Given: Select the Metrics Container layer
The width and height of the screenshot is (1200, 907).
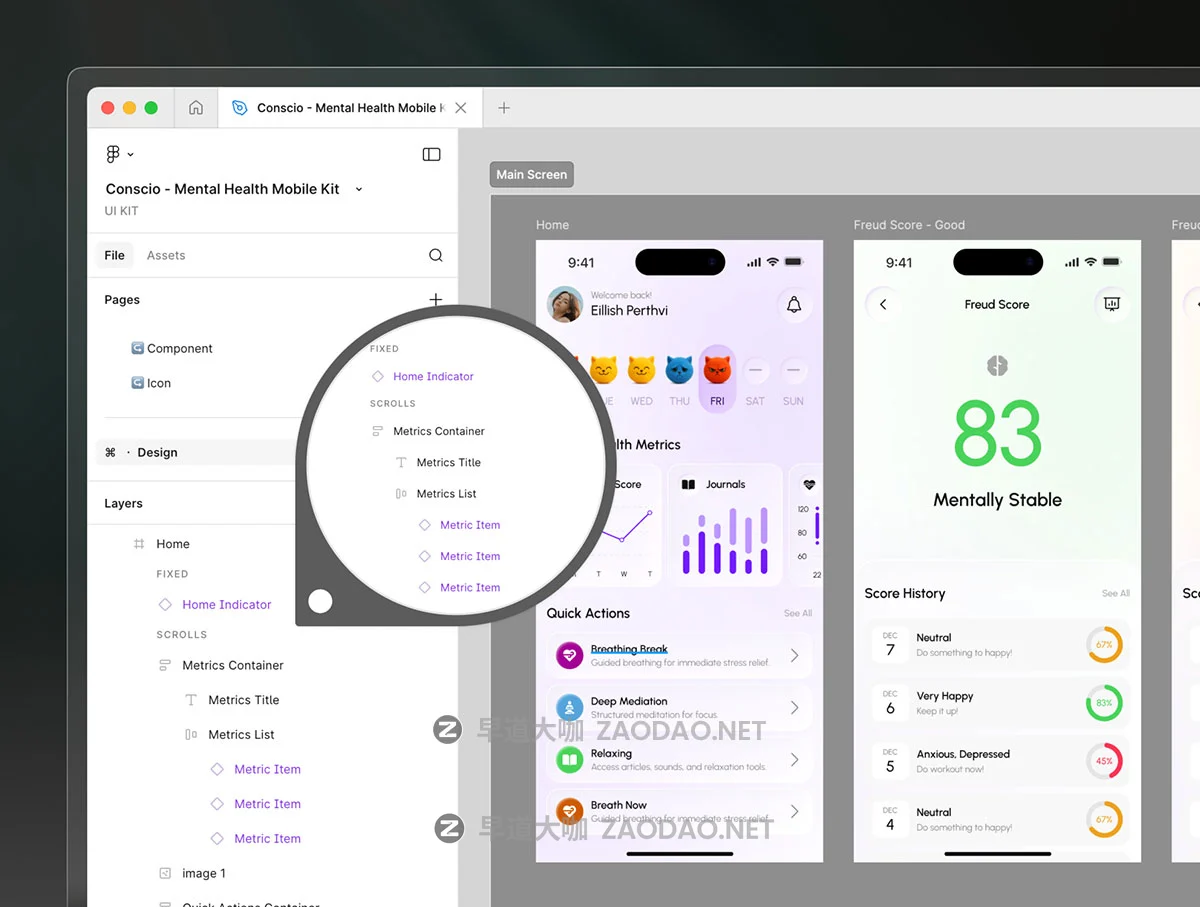Looking at the screenshot, I should click(x=232, y=665).
